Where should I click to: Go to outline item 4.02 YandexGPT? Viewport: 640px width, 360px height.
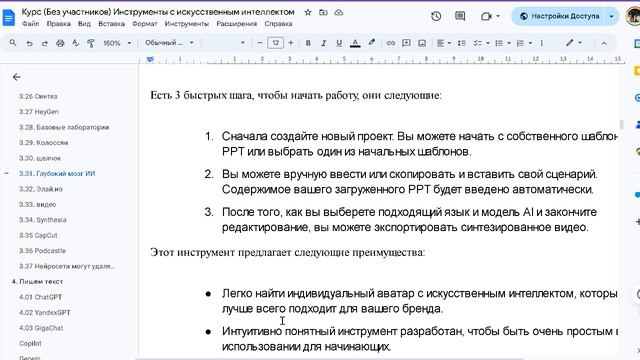click(x=44, y=313)
